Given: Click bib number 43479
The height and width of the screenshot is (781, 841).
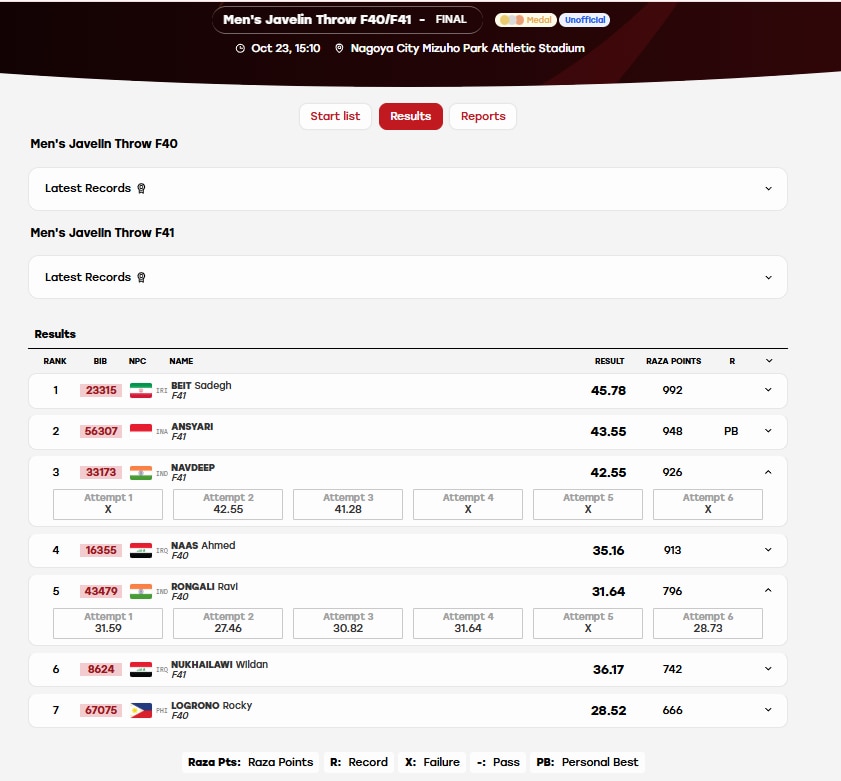Looking at the screenshot, I should (x=101, y=591).
